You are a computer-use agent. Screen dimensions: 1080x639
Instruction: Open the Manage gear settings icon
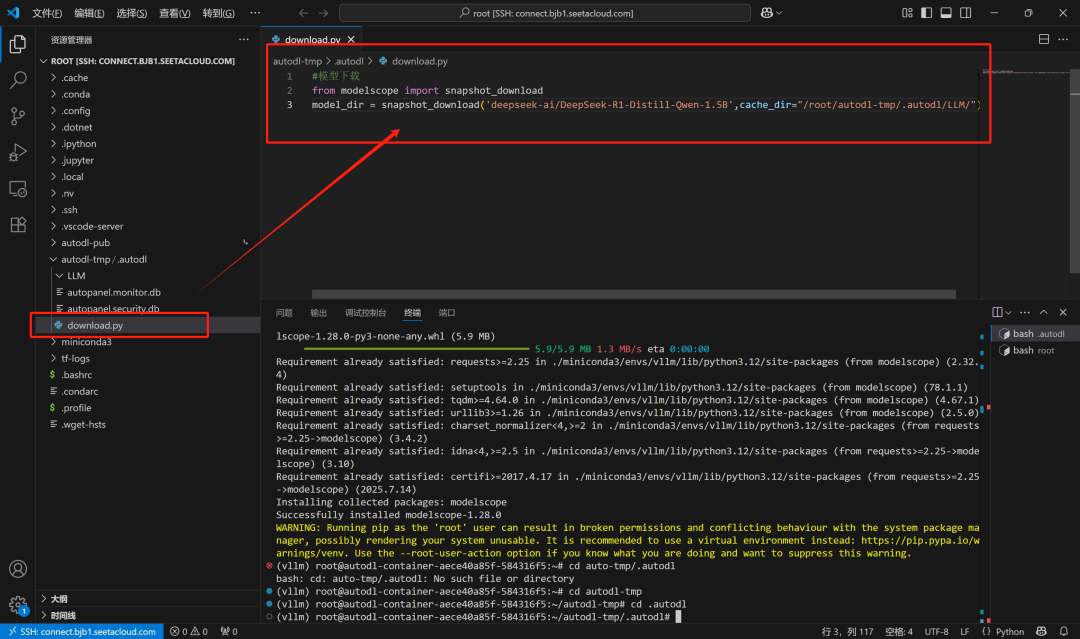18,605
